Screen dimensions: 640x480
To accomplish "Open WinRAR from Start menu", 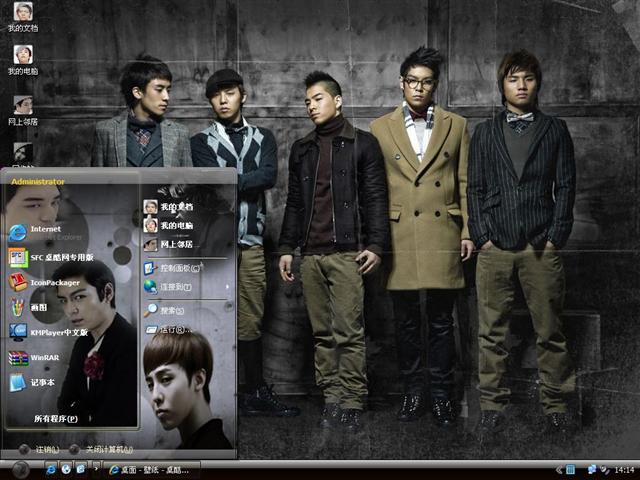I will [x=34, y=358].
